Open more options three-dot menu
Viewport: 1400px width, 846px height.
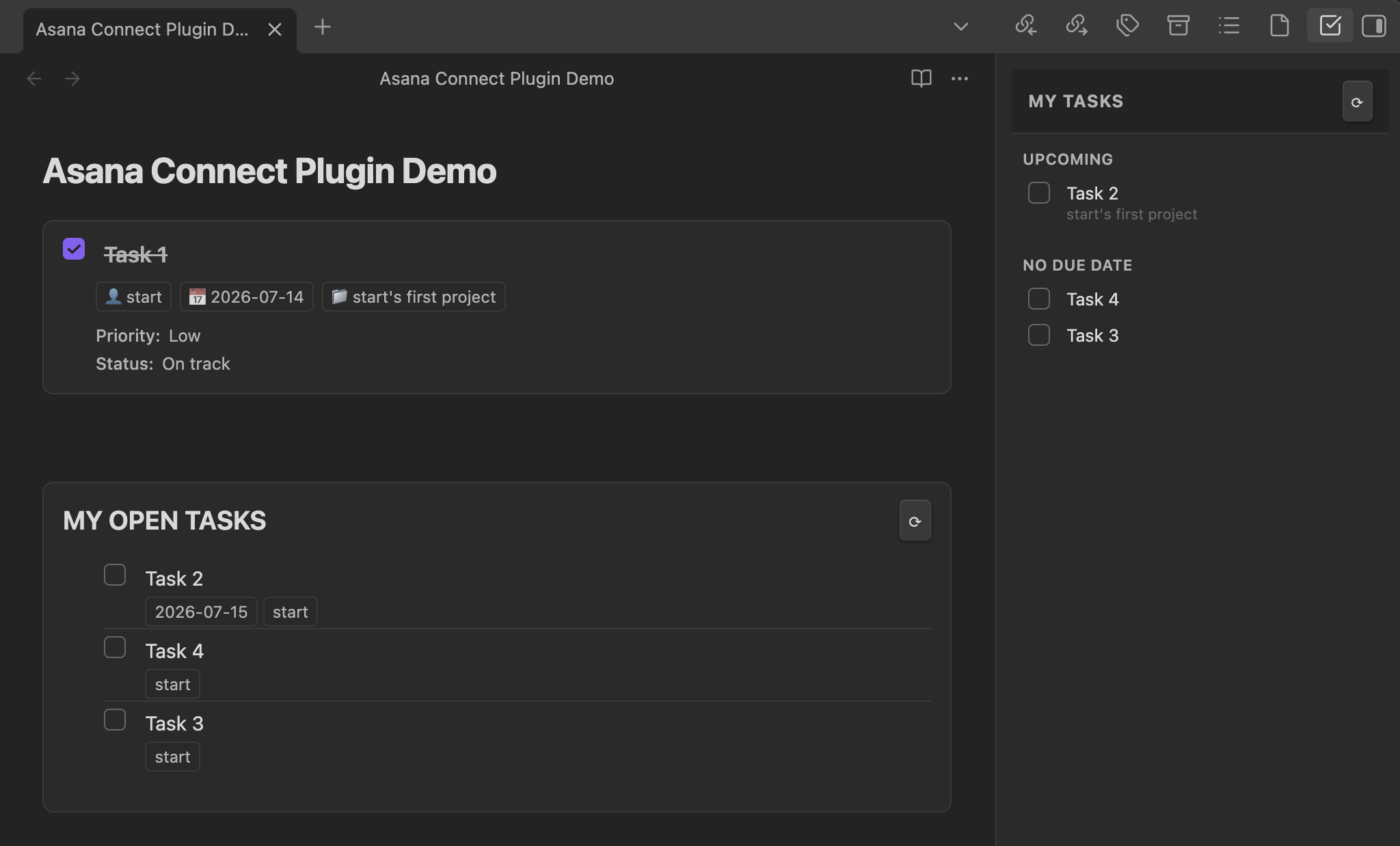959,79
